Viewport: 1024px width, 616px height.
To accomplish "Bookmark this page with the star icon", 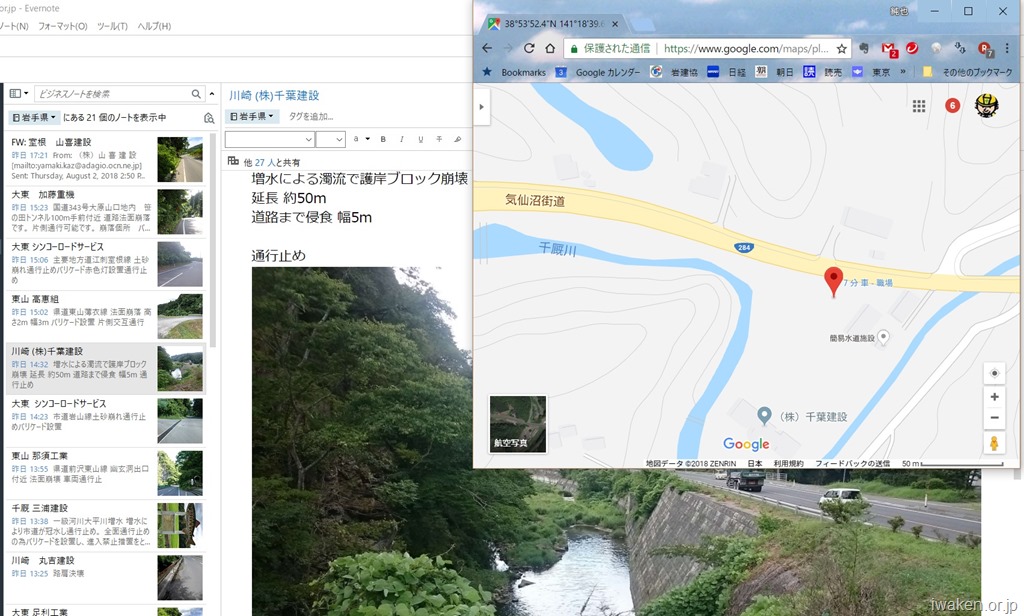I will [842, 48].
